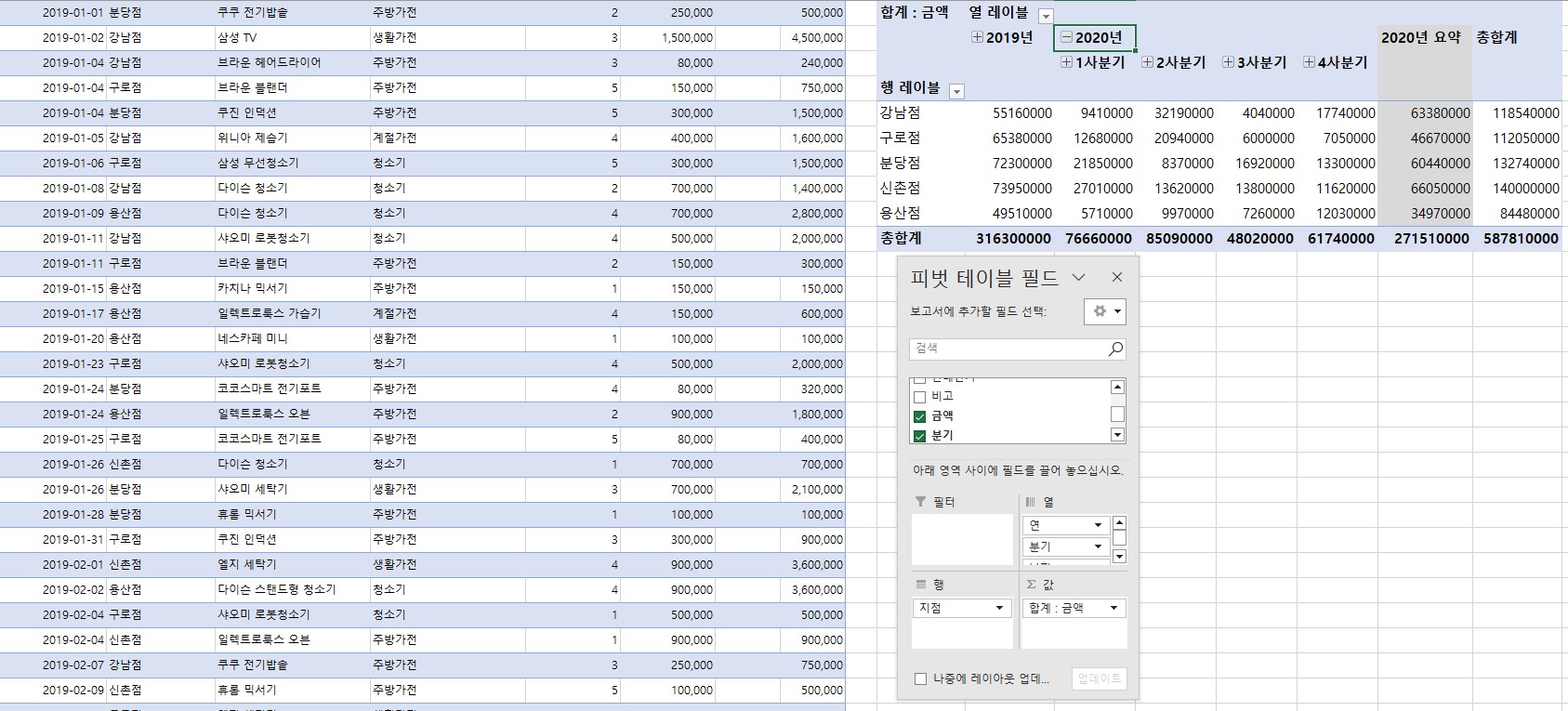Select the 계절가전 cell in 위니아 제습기 row
Screen dimensions: 1568x711
click(447, 138)
